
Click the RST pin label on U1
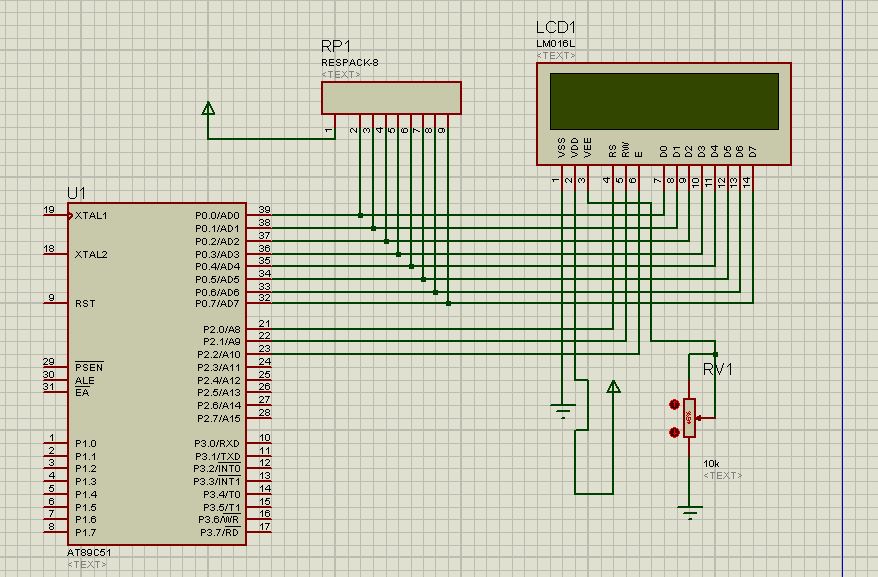coord(85,304)
